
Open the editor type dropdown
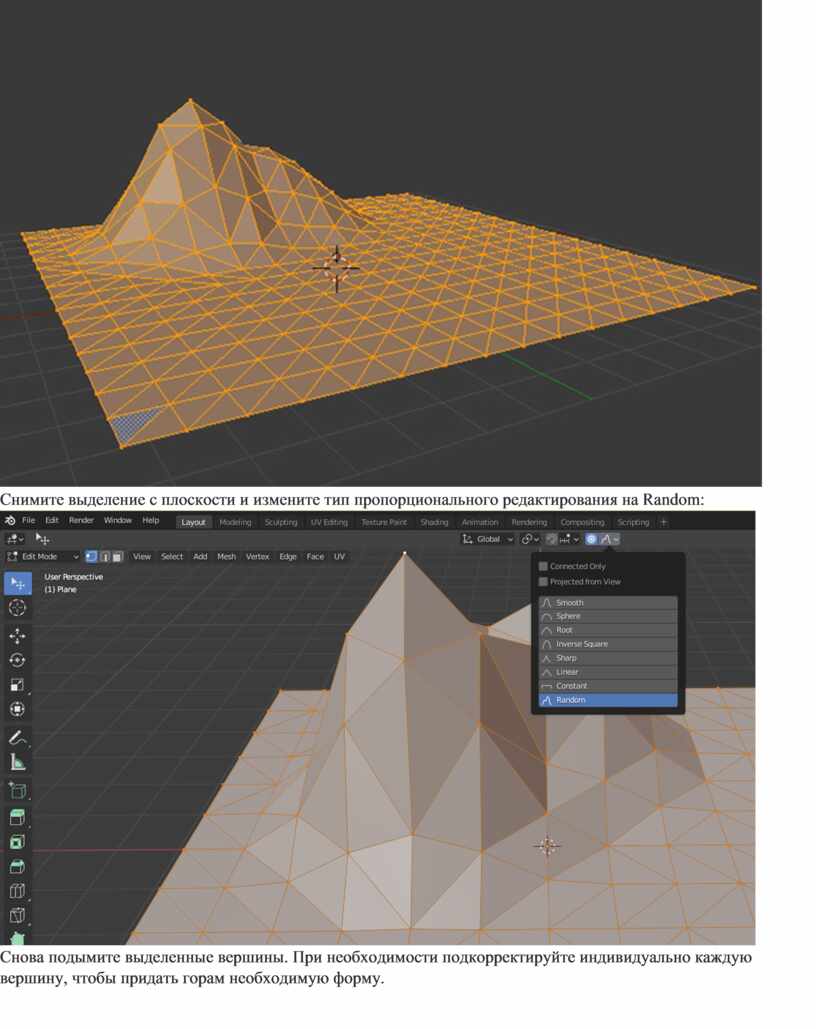click(x=14, y=539)
